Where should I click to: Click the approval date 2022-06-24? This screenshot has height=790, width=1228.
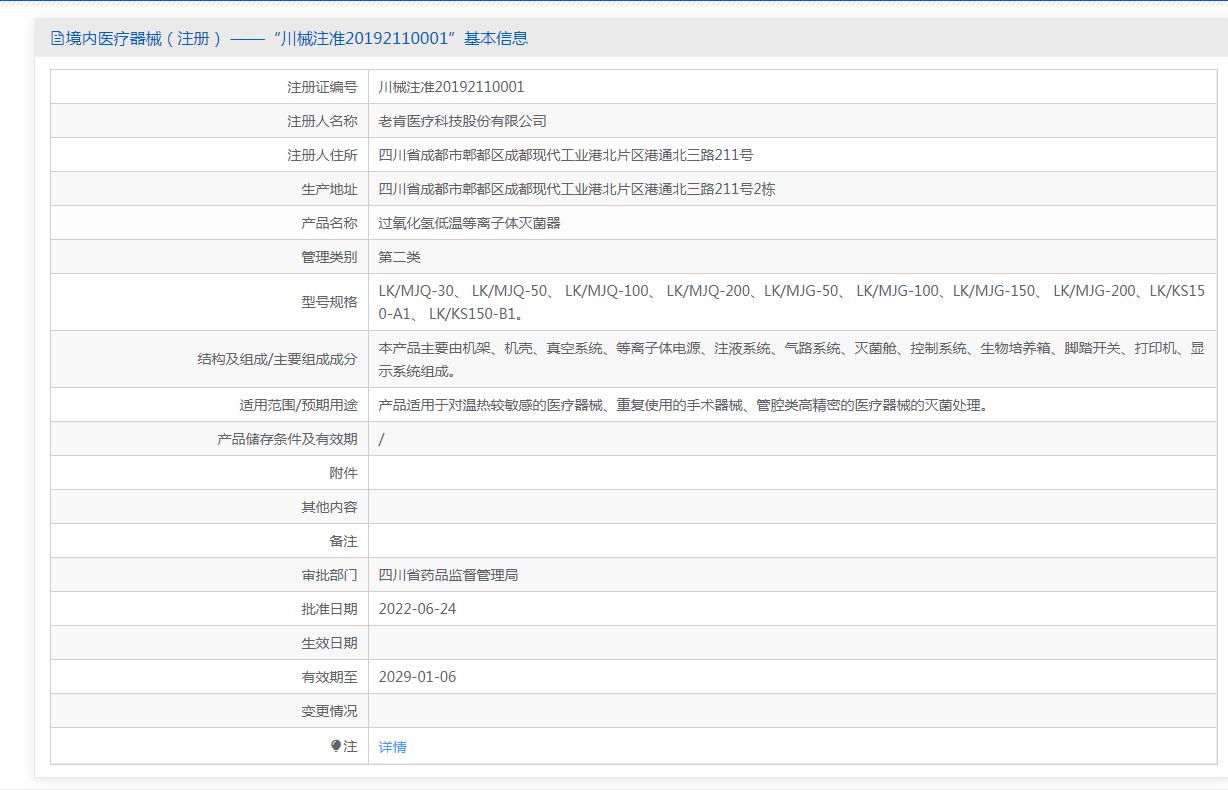pyautogui.click(x=417, y=609)
